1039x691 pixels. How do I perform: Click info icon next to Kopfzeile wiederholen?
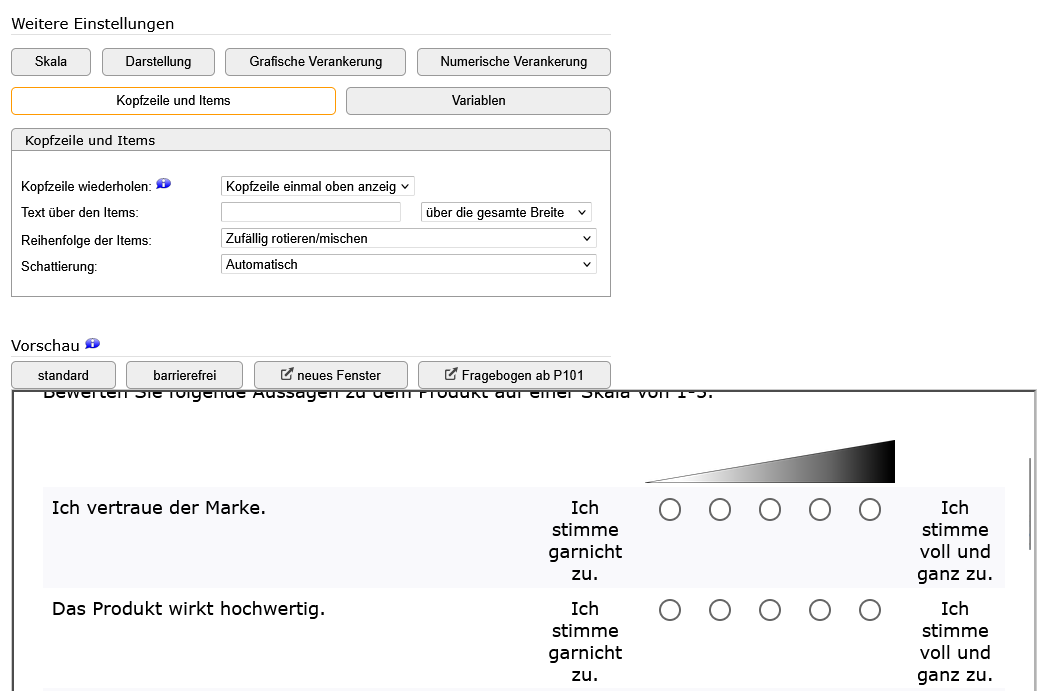[x=163, y=184]
